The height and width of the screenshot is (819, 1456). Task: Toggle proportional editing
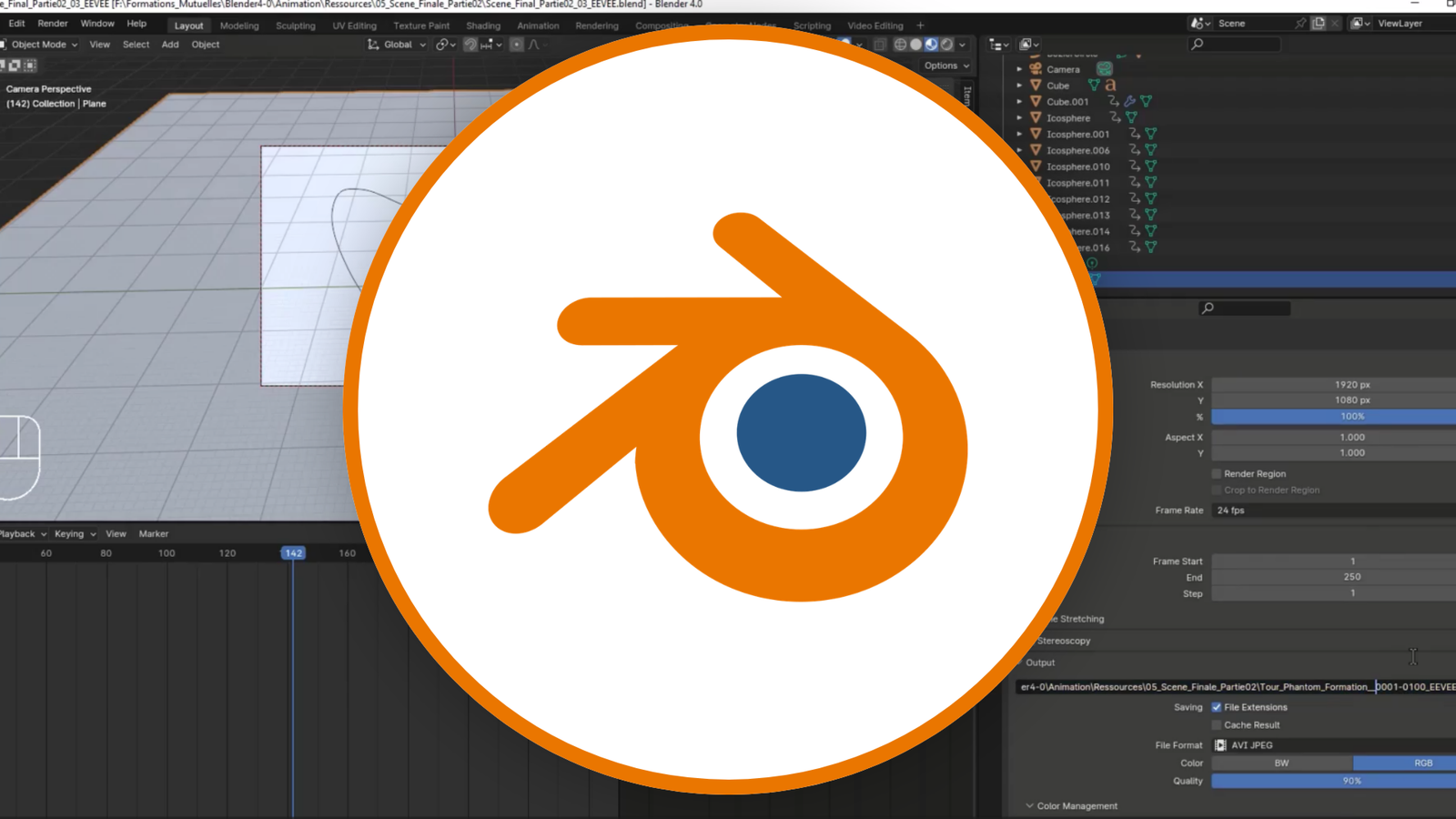click(x=516, y=44)
